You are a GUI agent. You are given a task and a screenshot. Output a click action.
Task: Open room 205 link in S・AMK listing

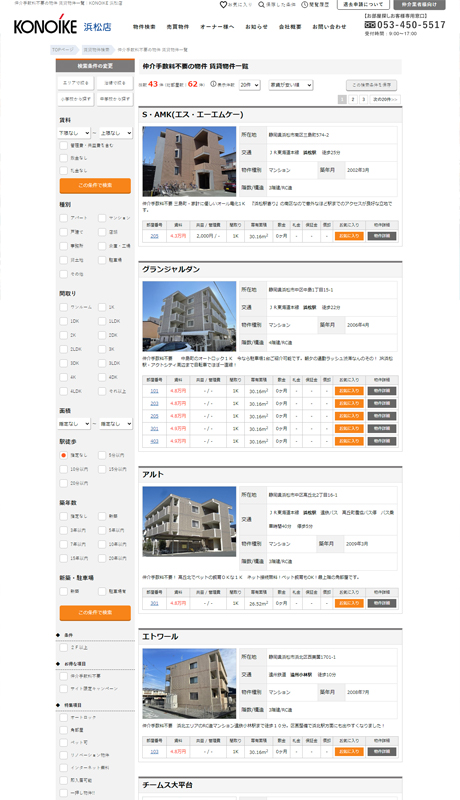[x=155, y=236]
